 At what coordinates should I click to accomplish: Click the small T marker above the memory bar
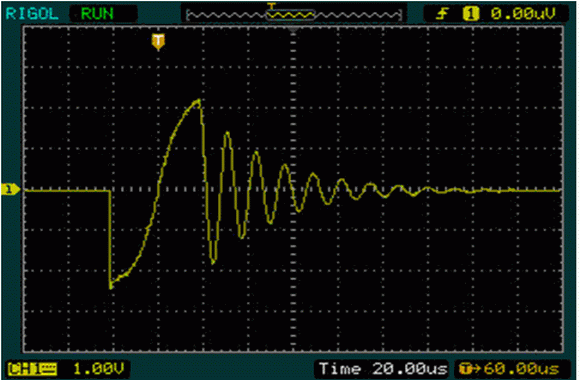272,6
